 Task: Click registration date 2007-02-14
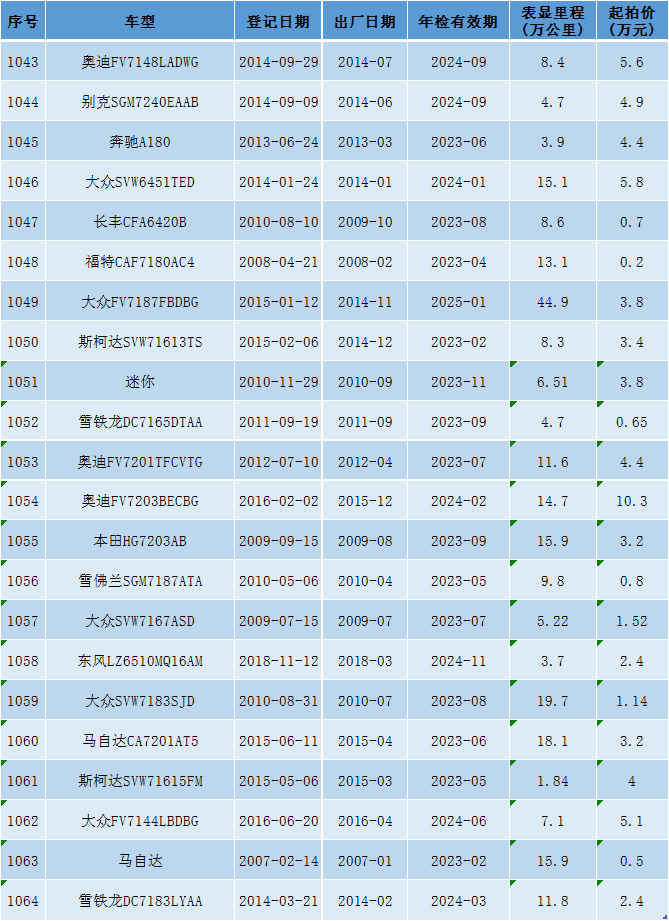pos(278,860)
